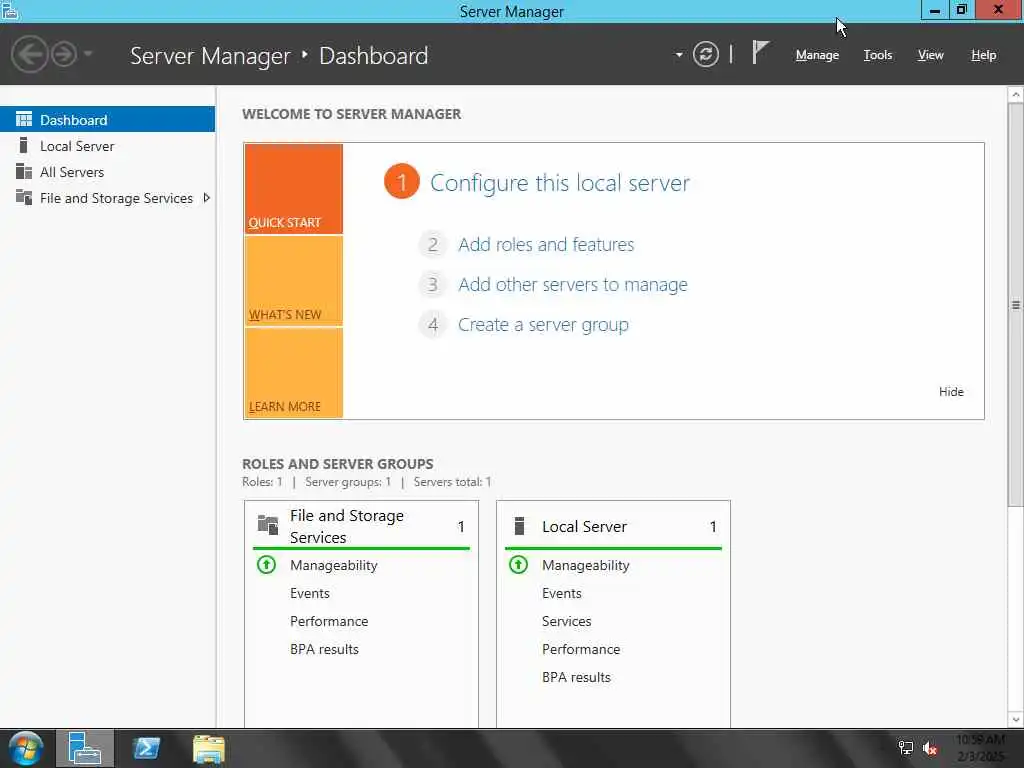Open dropdown arrow left of the refresh icon
This screenshot has height=768, width=1024.
(679, 55)
